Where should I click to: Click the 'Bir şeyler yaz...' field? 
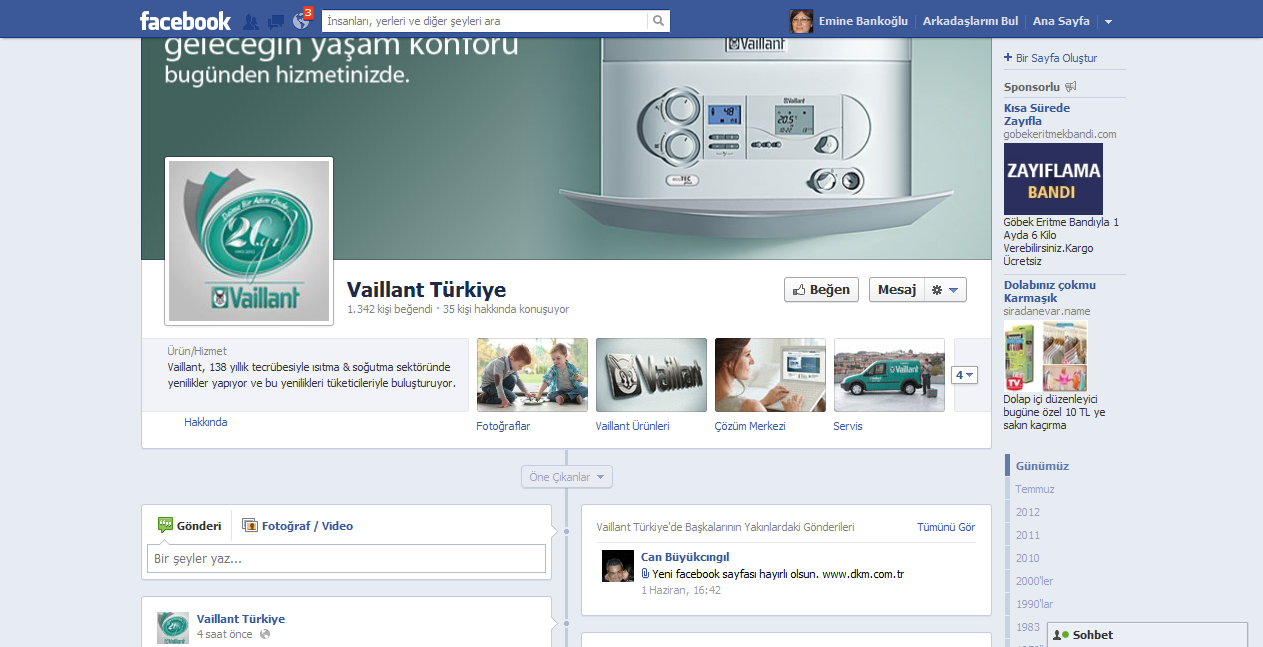[346, 558]
